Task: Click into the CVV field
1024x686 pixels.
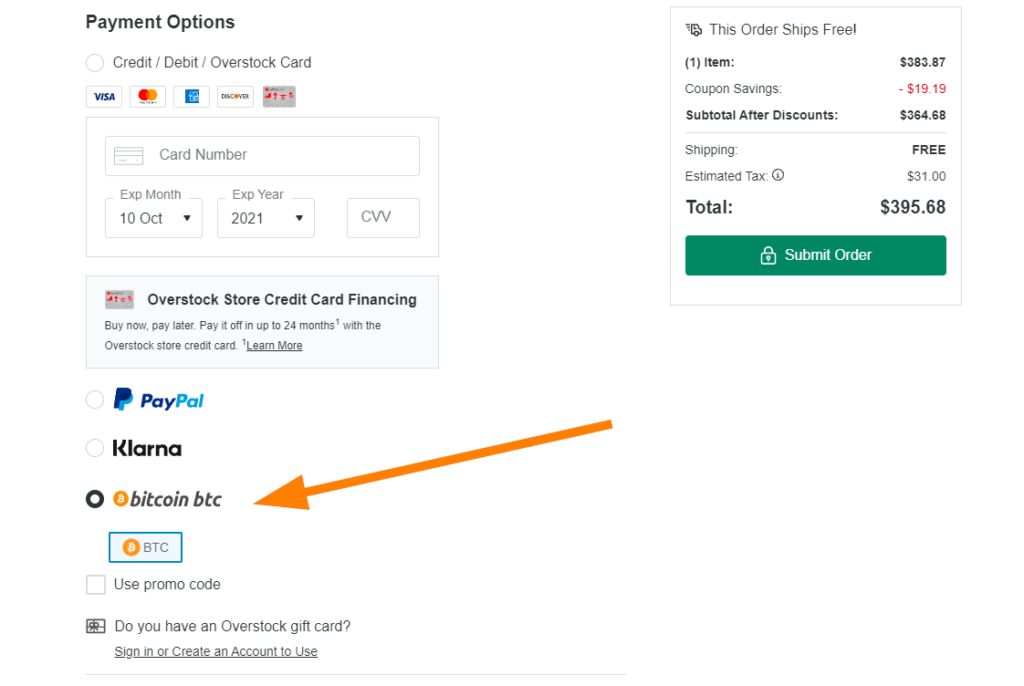Action: (x=383, y=218)
